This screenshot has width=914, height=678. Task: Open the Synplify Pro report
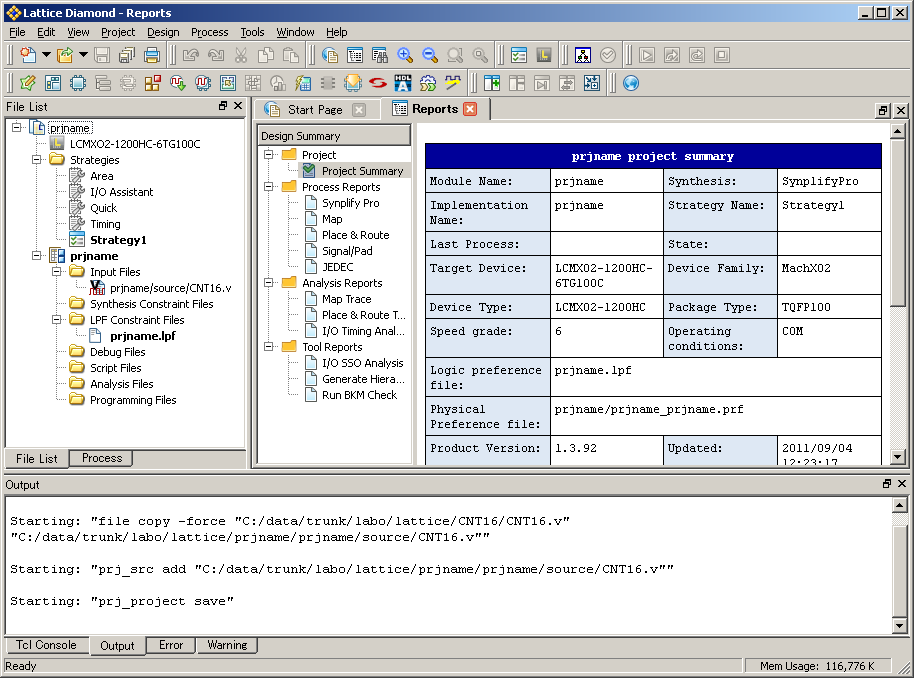[350, 203]
